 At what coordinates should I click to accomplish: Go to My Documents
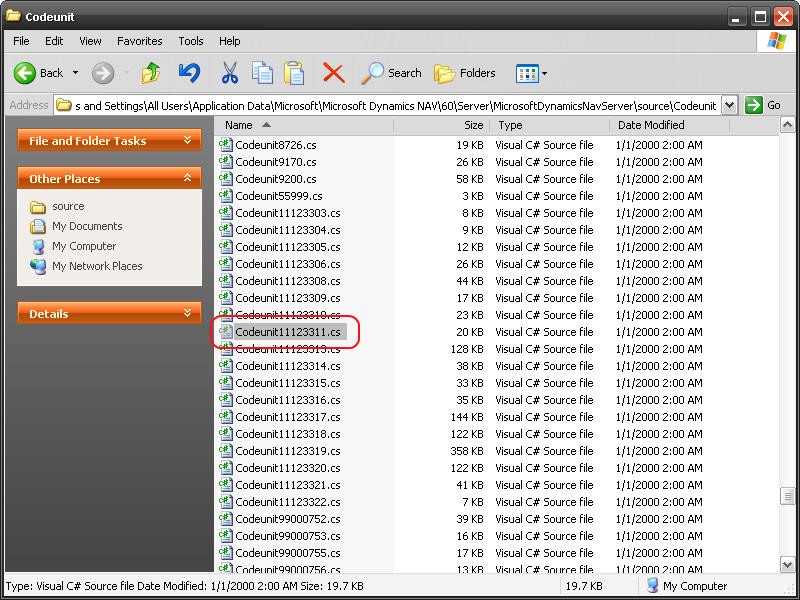point(87,226)
